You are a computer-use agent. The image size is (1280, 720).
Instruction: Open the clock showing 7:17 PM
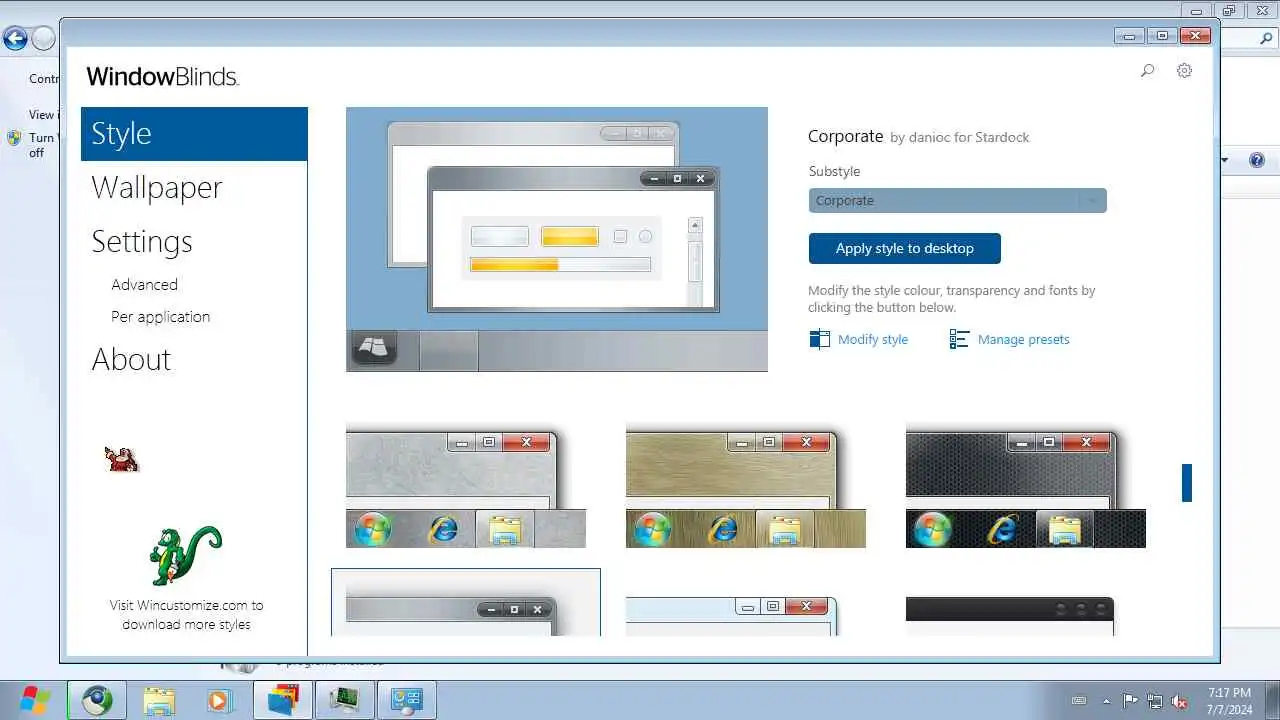1229,700
